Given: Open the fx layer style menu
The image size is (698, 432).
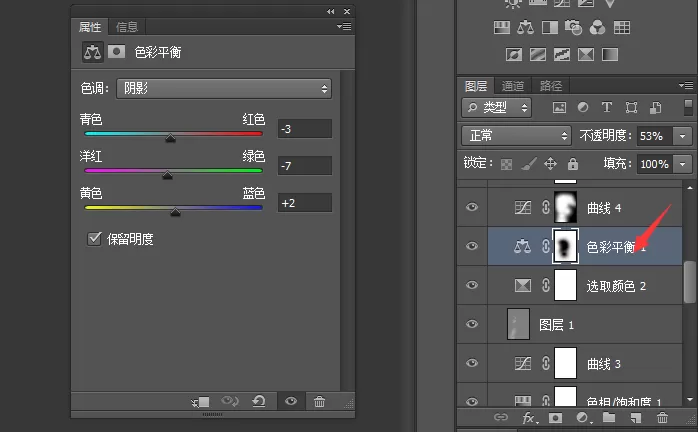Looking at the screenshot, I should pos(530,418).
